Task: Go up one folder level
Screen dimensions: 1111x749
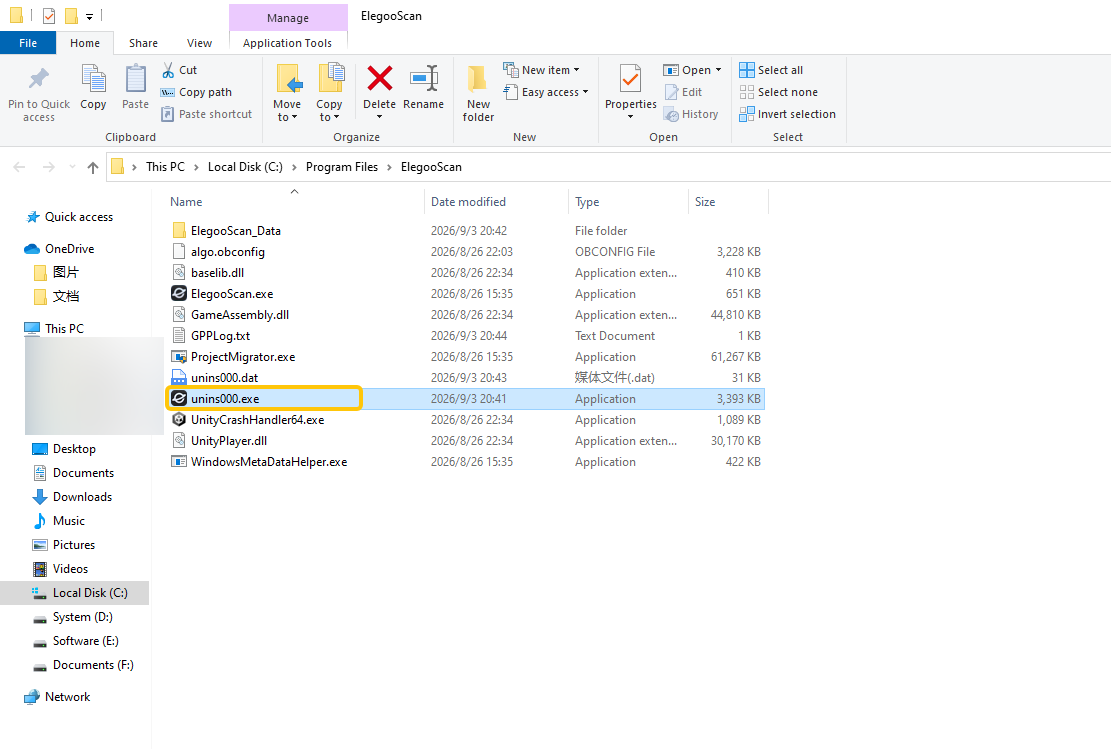Action: point(93,167)
